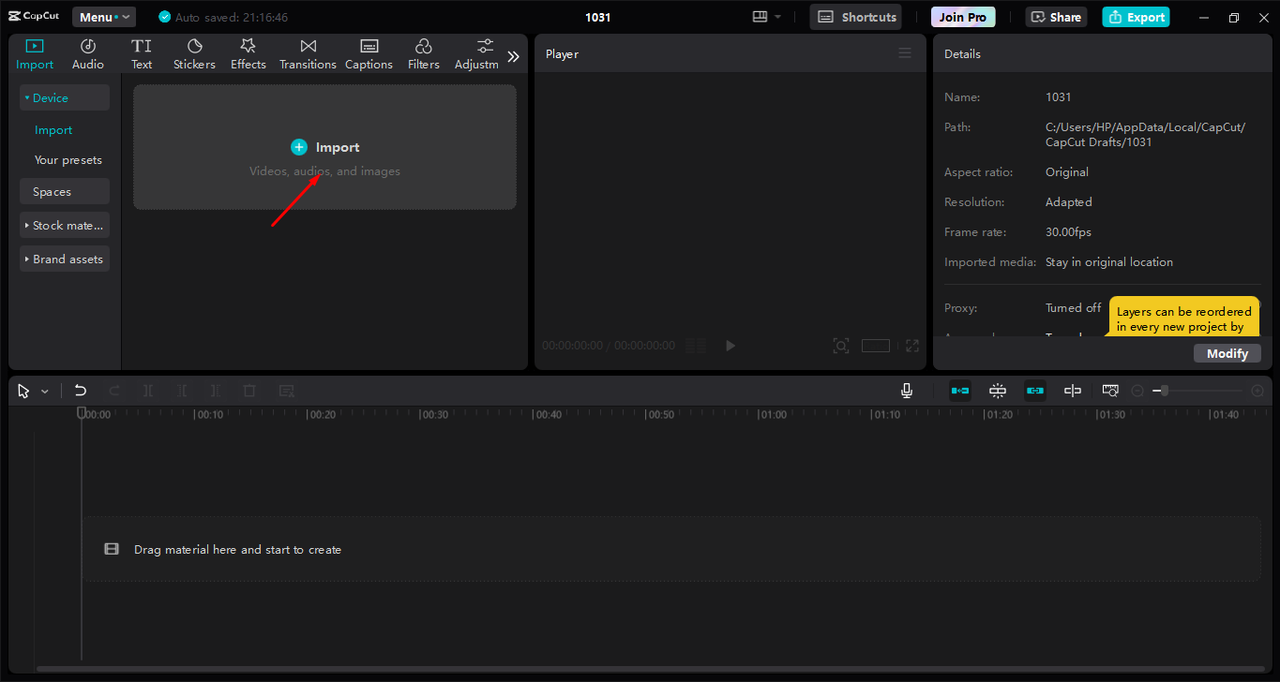The height and width of the screenshot is (682, 1280).
Task: Click the 'Stay in original location' value
Action: [x=1110, y=262]
